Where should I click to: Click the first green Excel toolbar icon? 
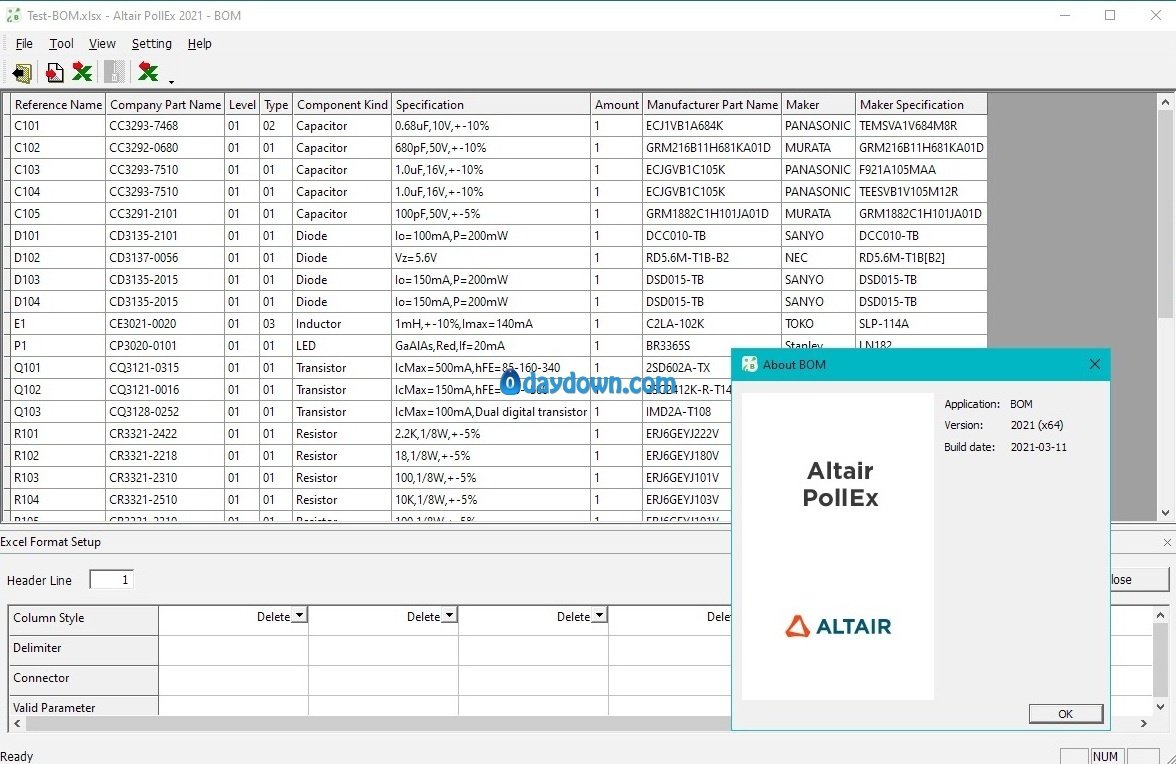coord(82,72)
